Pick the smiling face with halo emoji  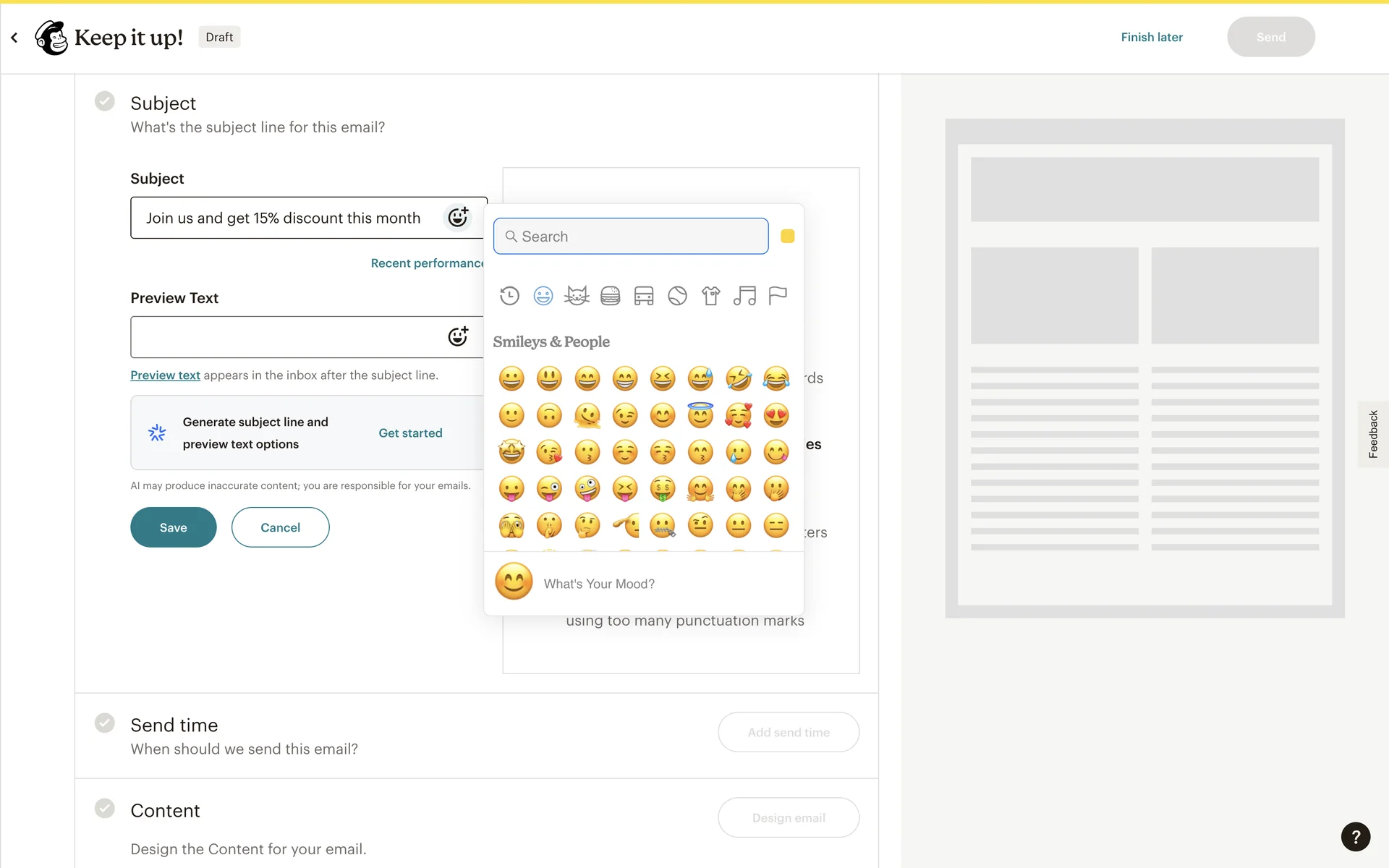700,415
